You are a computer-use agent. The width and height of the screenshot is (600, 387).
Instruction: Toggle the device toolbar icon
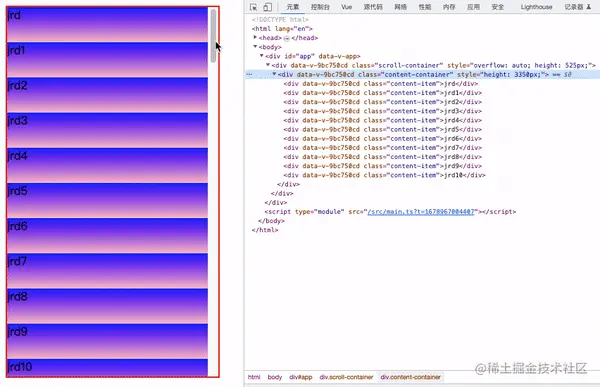267,7
